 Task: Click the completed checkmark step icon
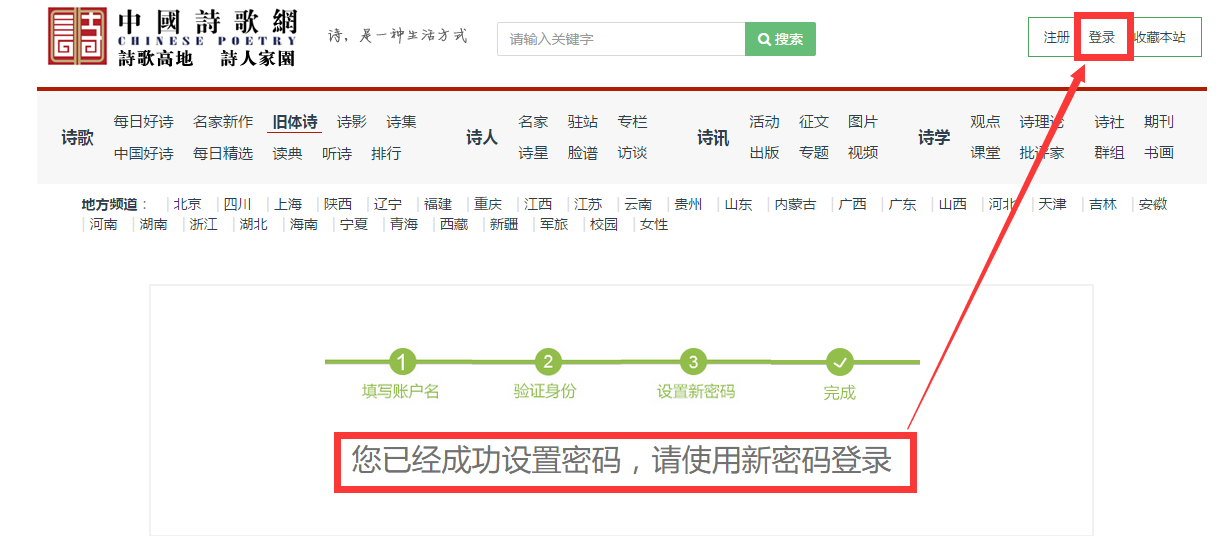tap(840, 361)
